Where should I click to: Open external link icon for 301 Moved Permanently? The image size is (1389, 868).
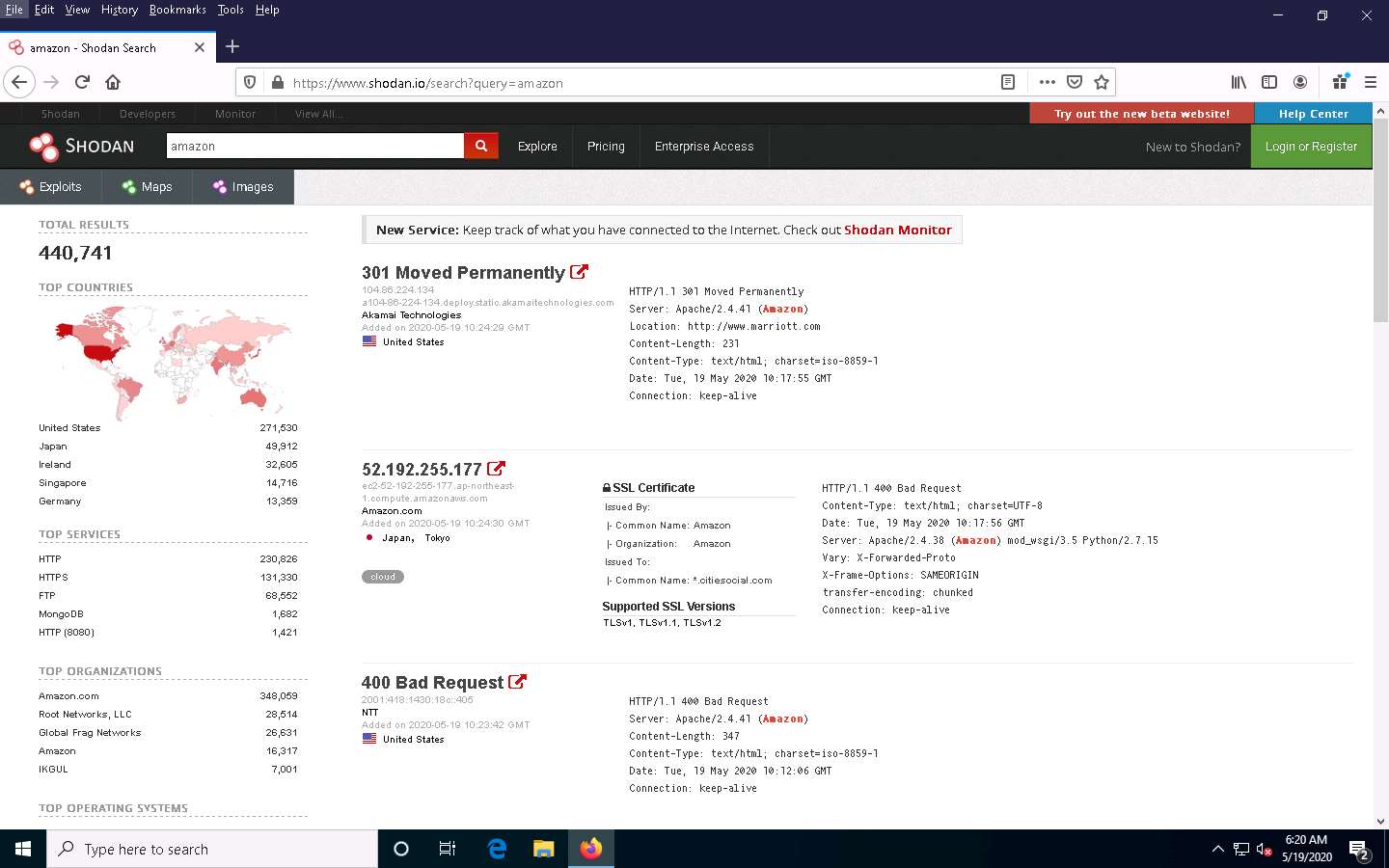pos(579,272)
